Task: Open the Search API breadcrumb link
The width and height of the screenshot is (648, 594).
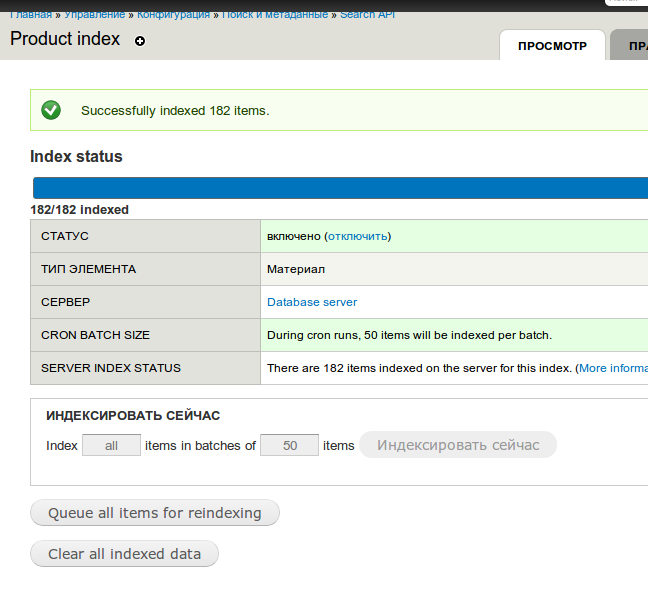Action: click(367, 15)
